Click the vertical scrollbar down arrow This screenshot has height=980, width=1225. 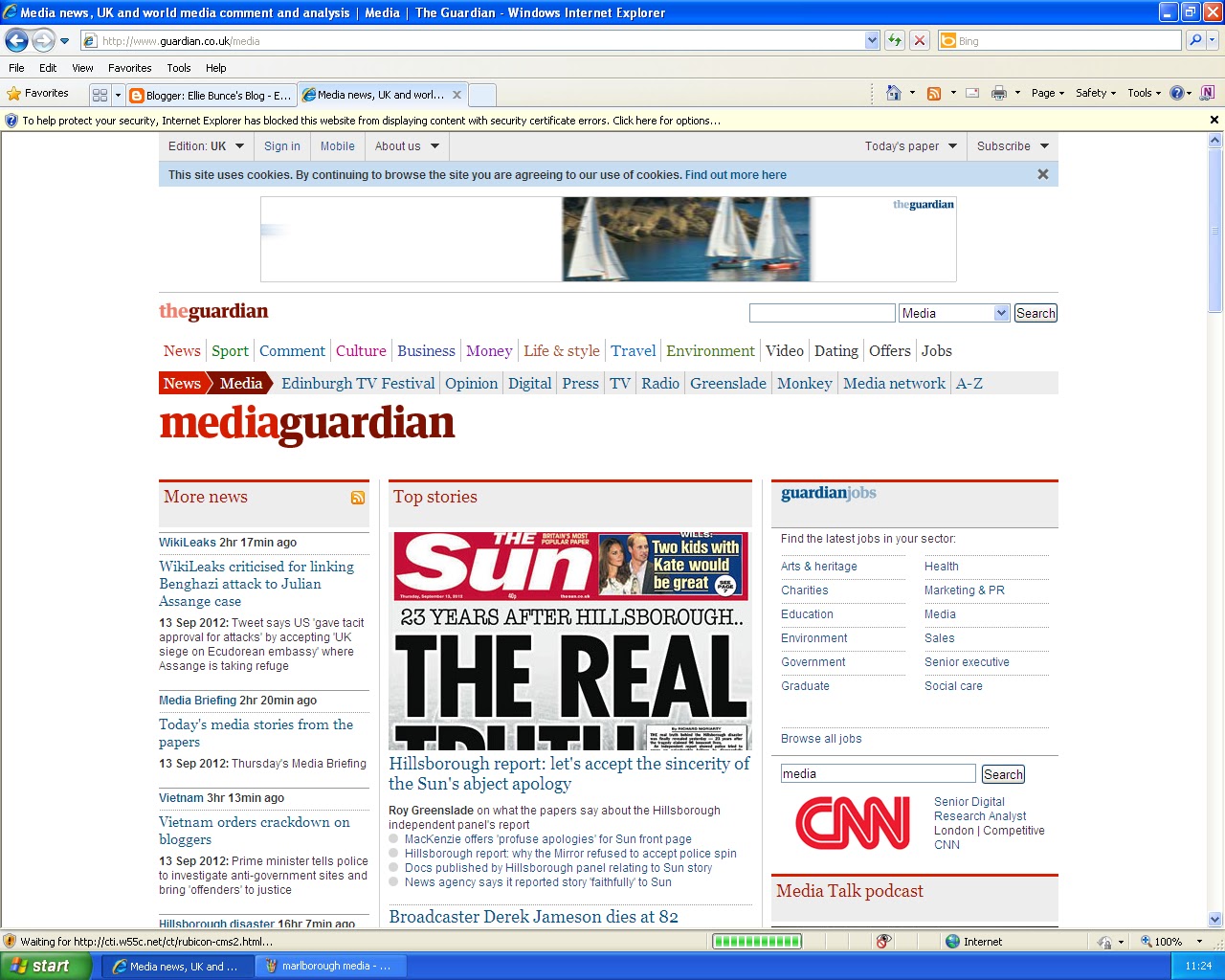1215,920
